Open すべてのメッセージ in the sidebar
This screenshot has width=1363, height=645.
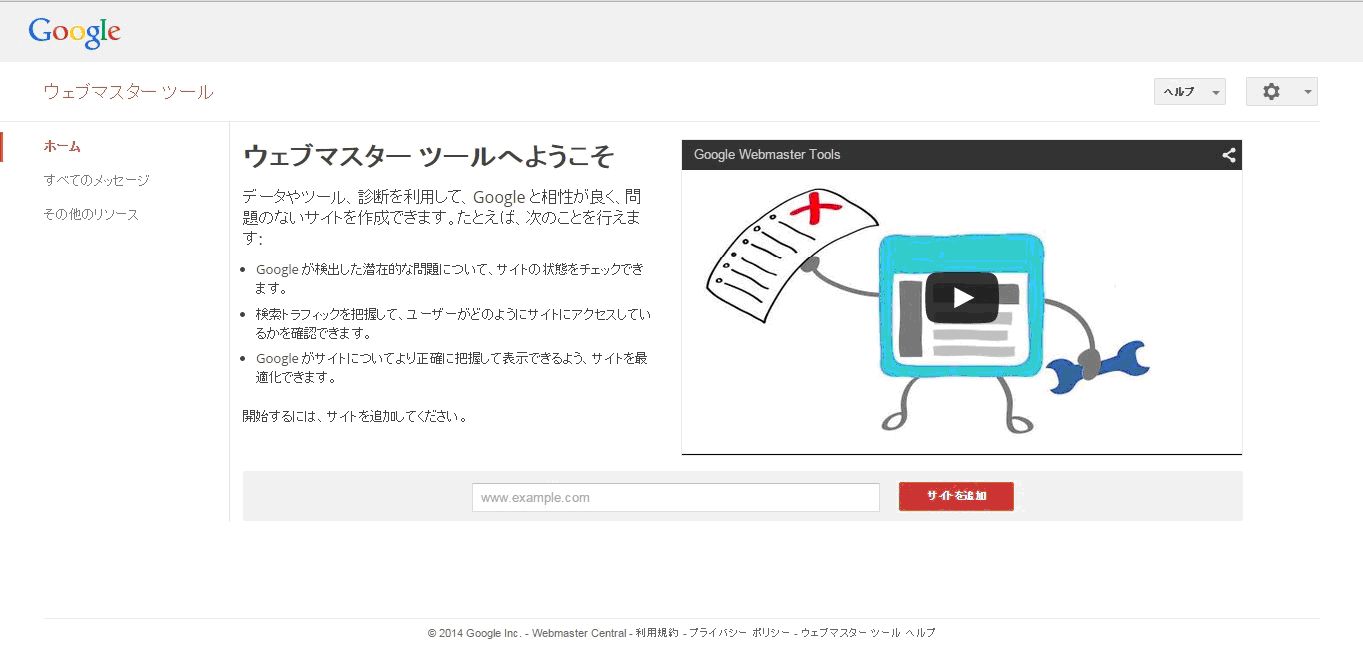(x=96, y=180)
